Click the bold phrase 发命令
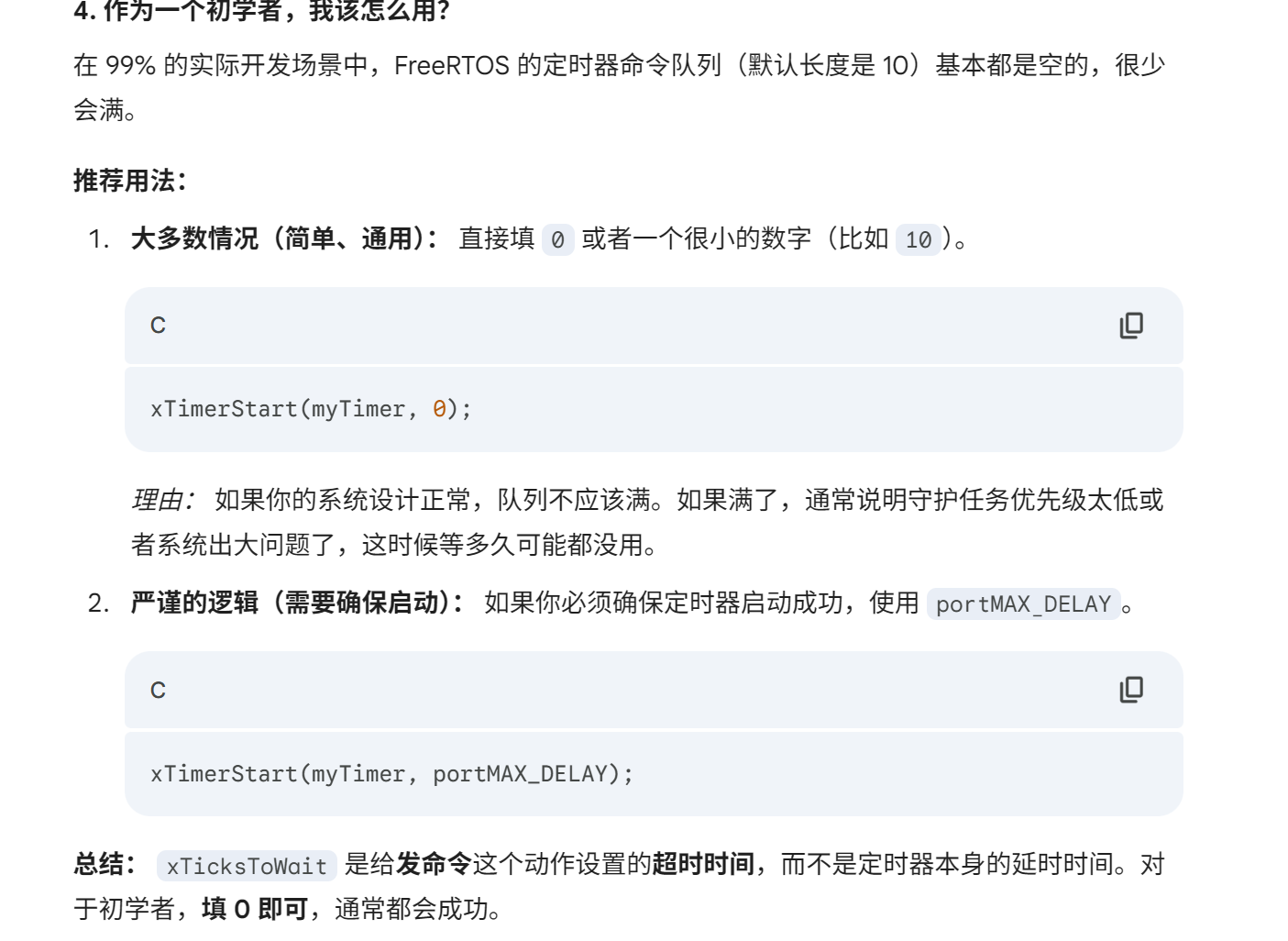1288x941 pixels. tap(434, 864)
